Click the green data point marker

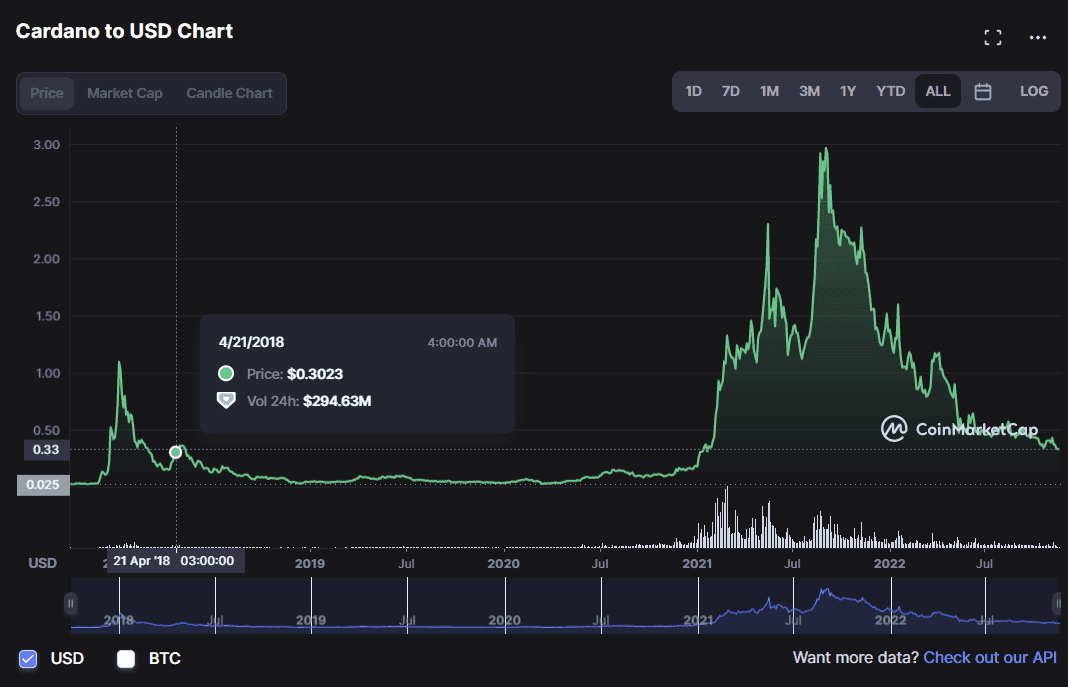click(176, 452)
